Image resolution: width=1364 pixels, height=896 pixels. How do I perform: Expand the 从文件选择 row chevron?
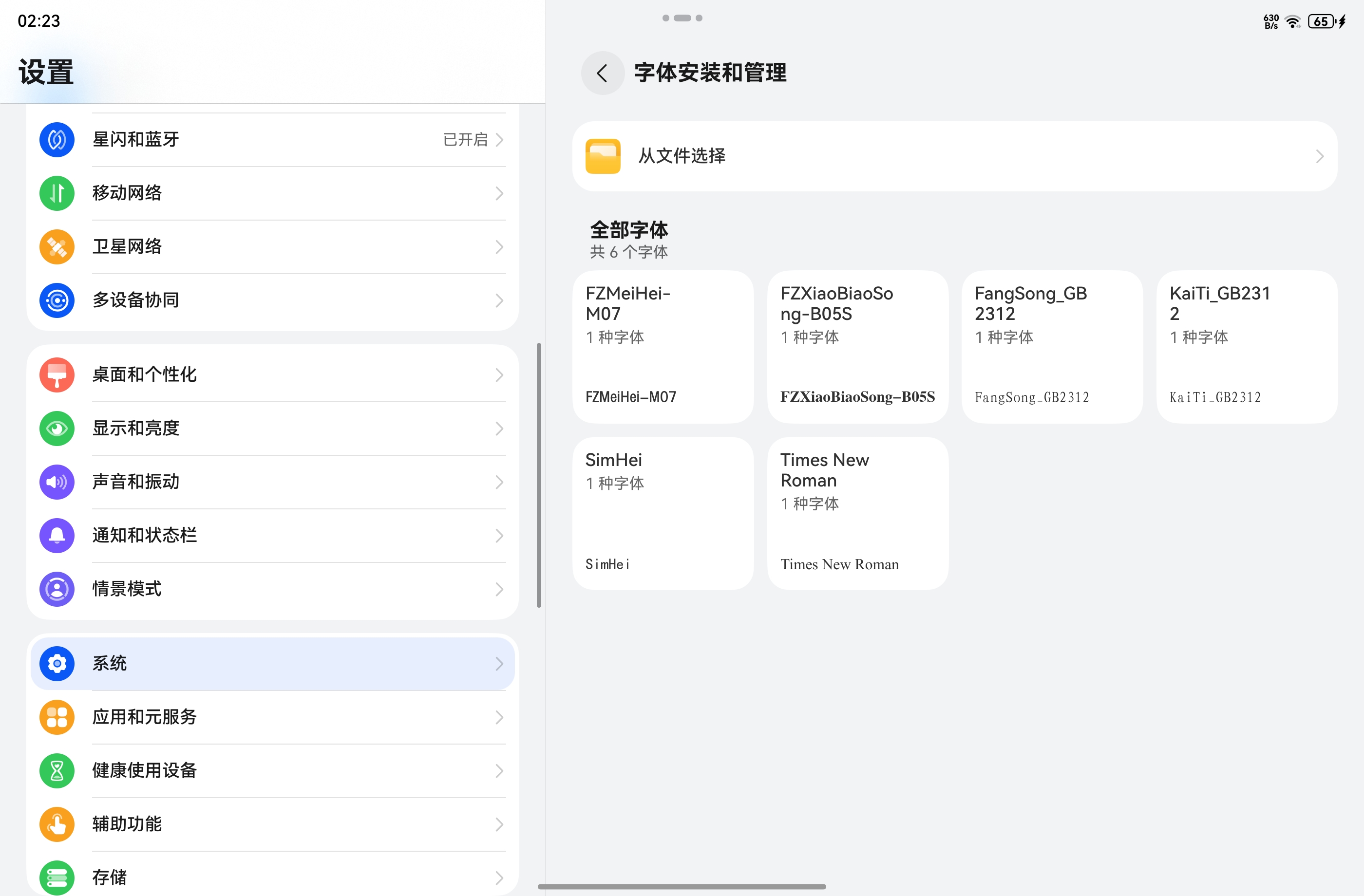tap(1319, 156)
